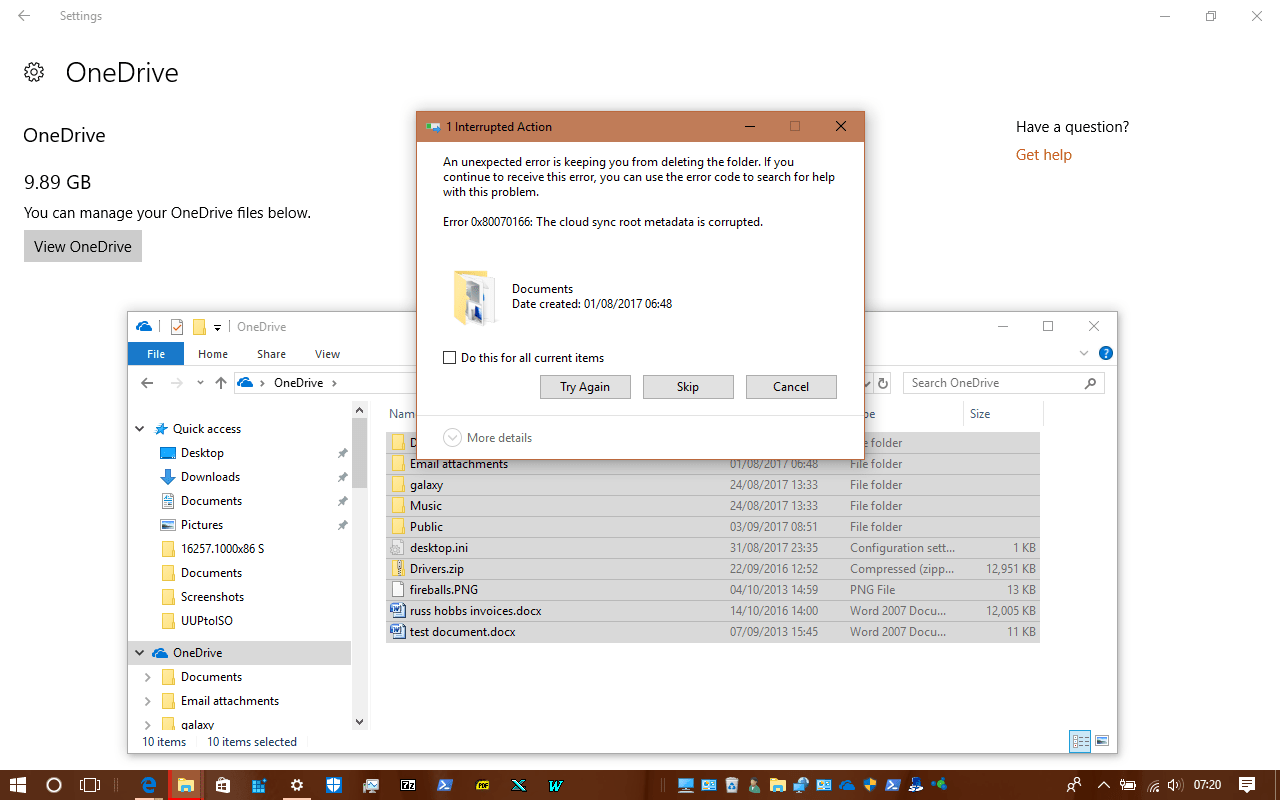Open the Get help link
The height and width of the screenshot is (800, 1280).
coord(1043,154)
